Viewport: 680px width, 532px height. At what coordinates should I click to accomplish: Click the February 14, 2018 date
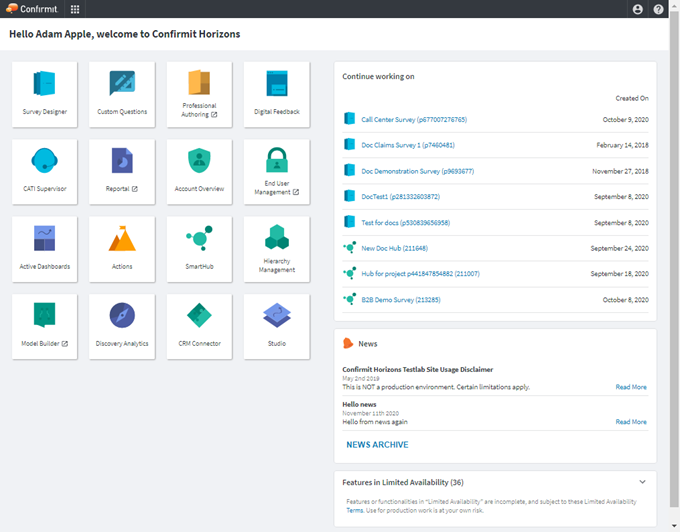[622, 145]
